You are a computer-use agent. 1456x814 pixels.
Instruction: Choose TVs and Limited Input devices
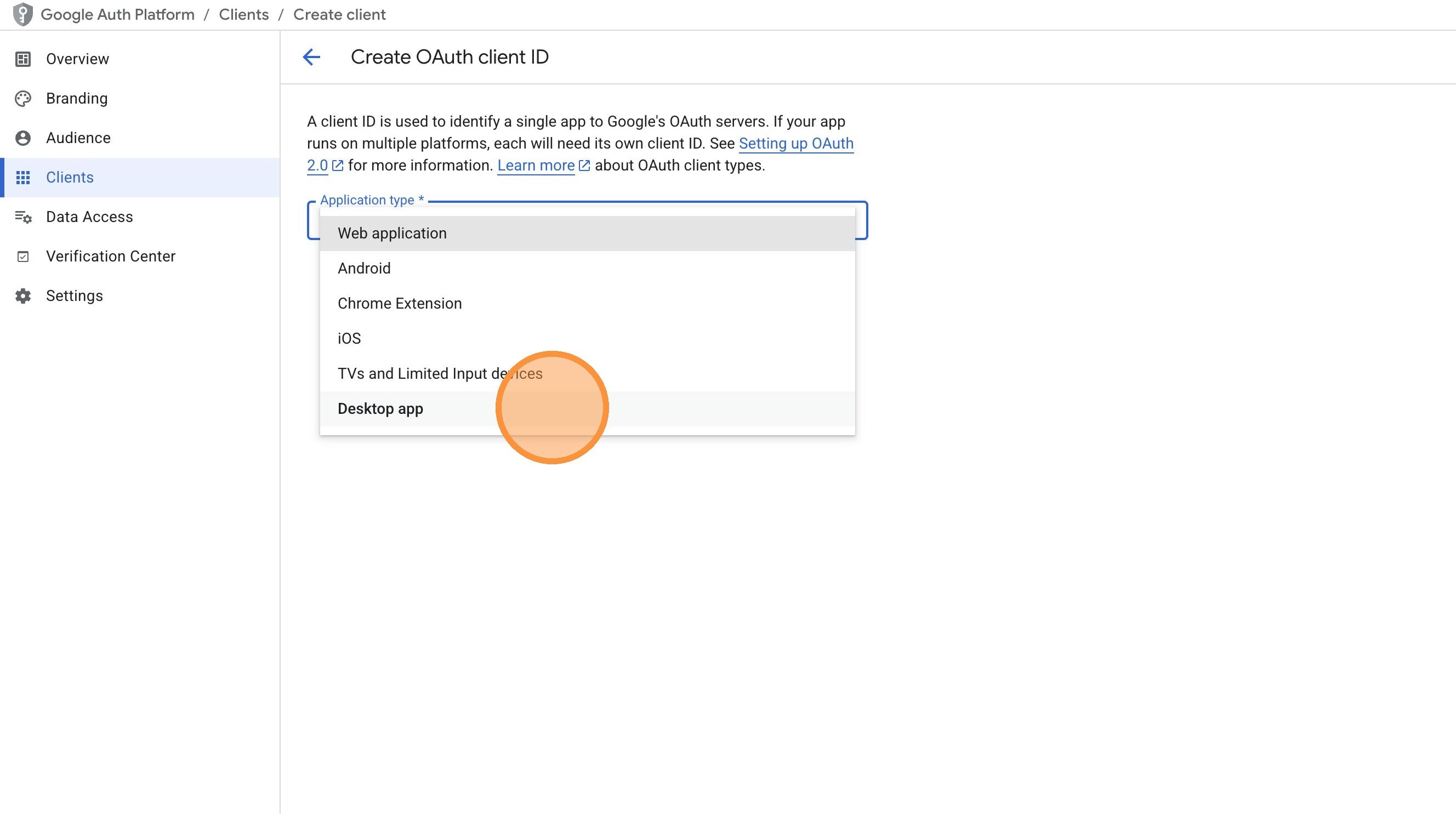[x=440, y=373]
